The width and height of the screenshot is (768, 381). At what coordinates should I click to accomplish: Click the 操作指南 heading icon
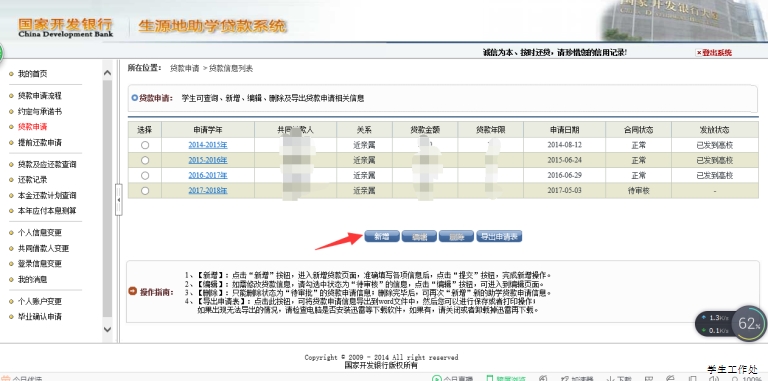pos(132,291)
